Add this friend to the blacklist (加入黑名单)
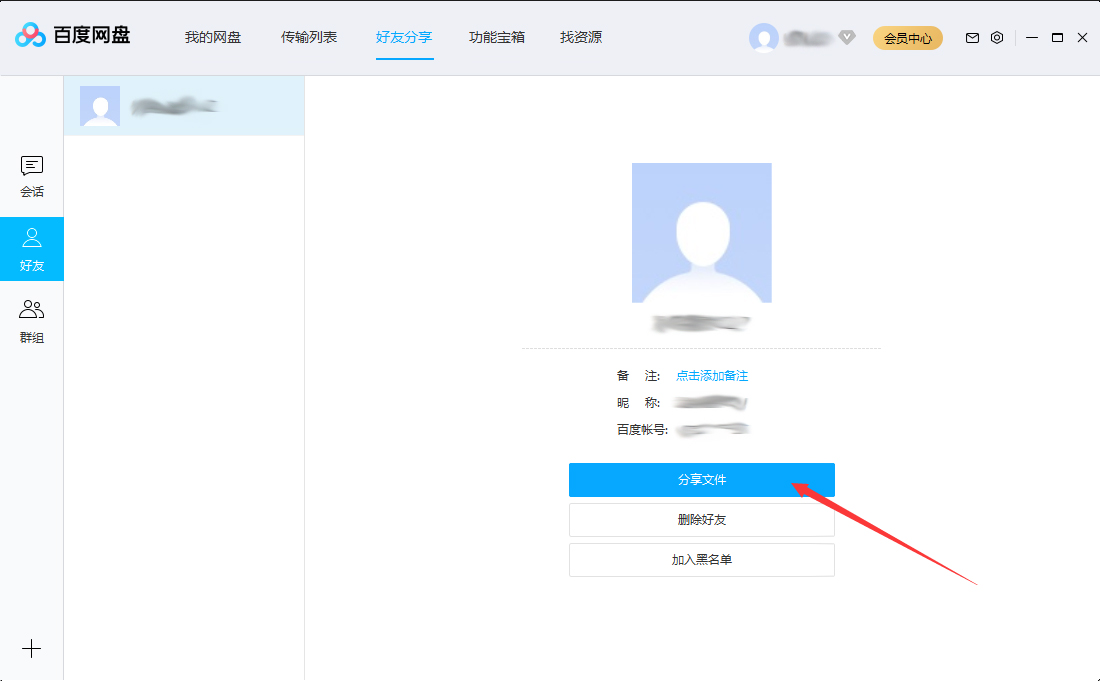Image resolution: width=1100 pixels, height=681 pixels. [x=701, y=560]
